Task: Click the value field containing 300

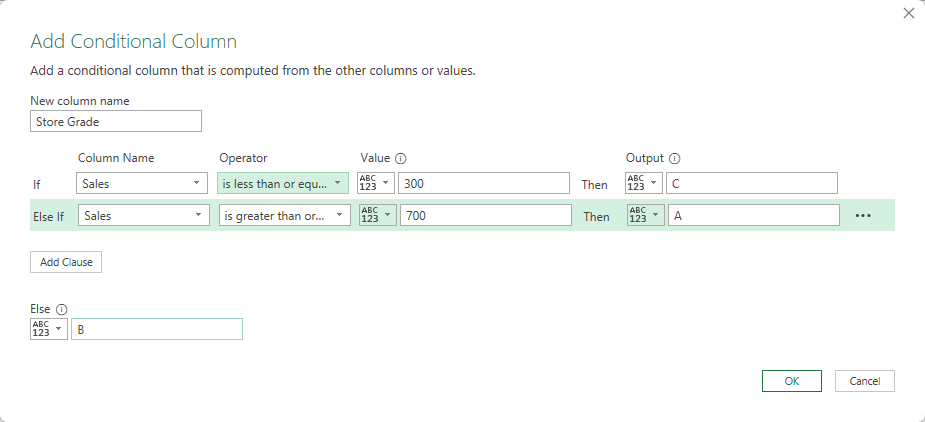Action: point(483,183)
